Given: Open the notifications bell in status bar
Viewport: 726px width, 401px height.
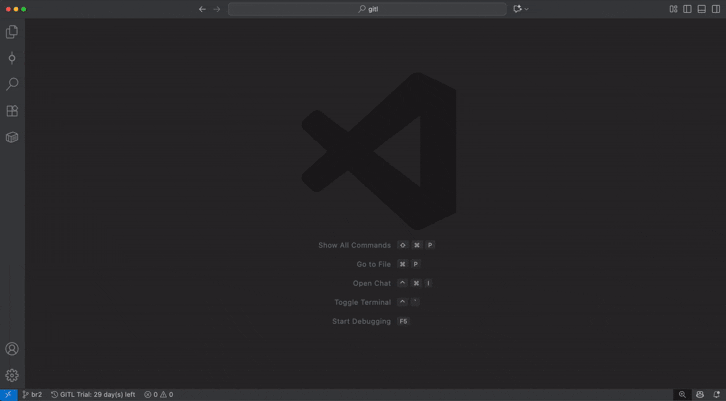Looking at the screenshot, I should tap(716, 394).
